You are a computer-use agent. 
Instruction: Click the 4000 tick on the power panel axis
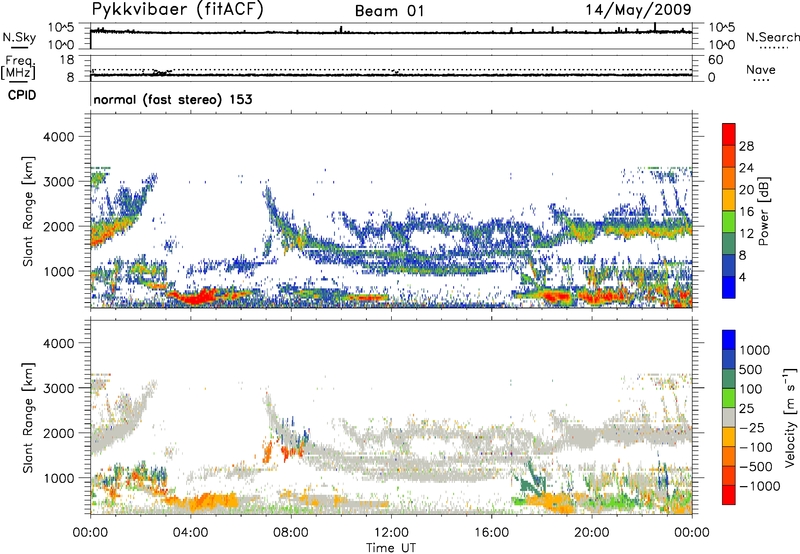[x=58, y=137]
